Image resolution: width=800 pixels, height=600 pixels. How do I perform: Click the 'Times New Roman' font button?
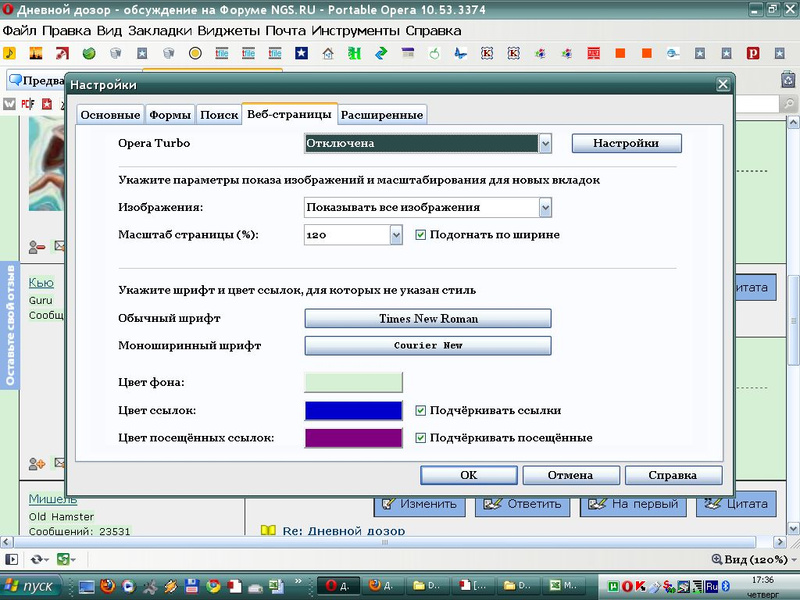(427, 319)
